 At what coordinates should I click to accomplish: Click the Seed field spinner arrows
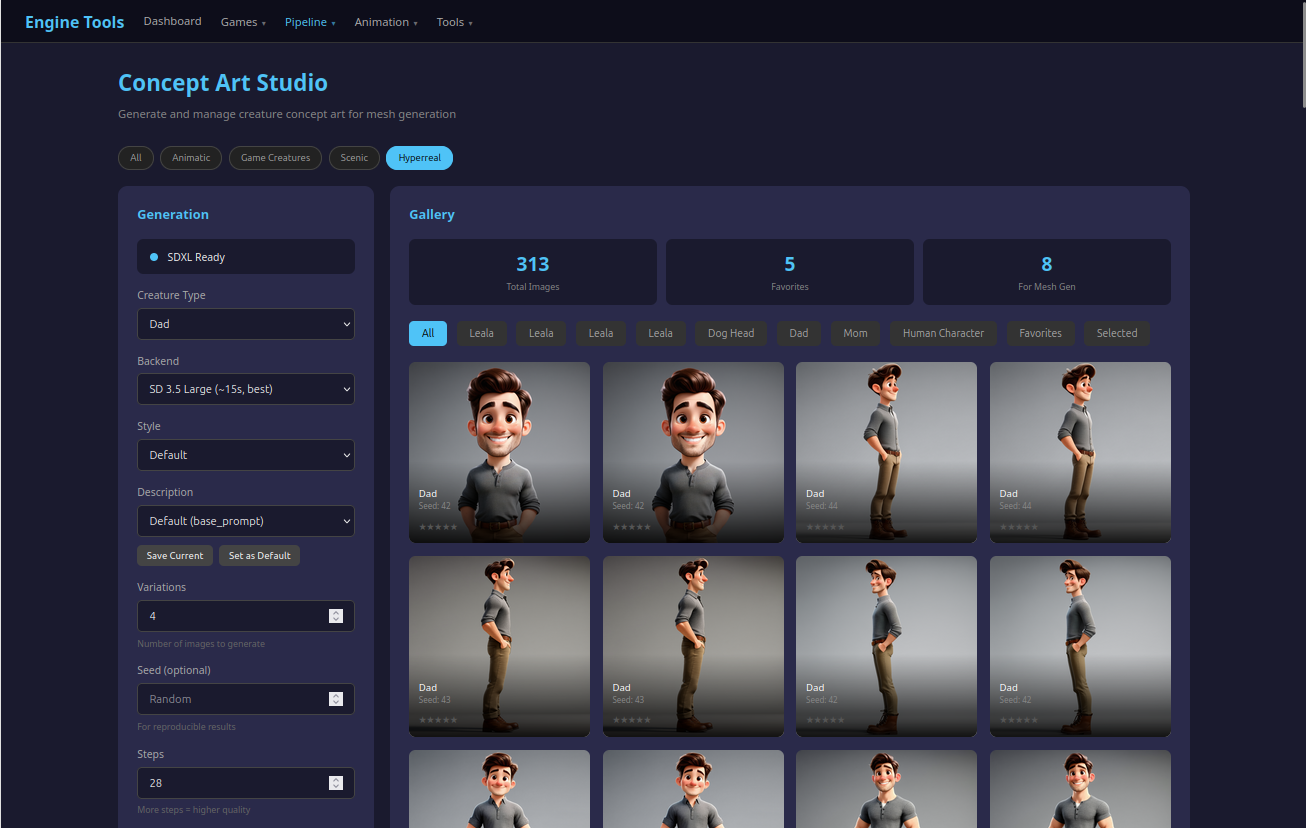[336, 699]
